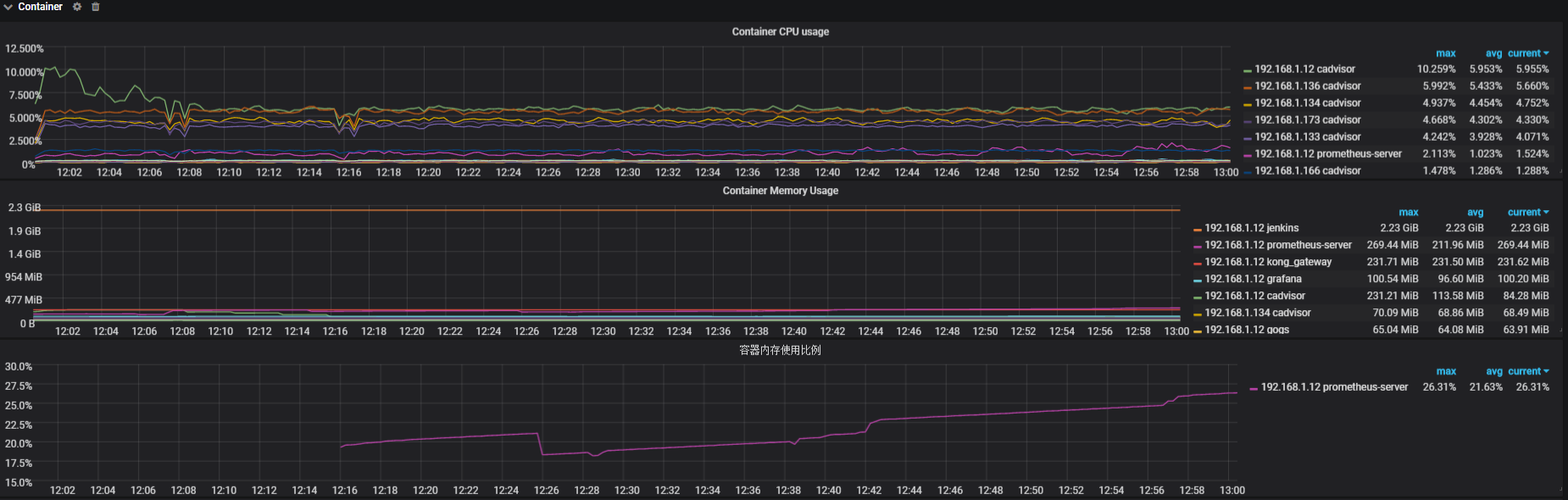The height and width of the screenshot is (500, 1568).
Task: Click the jenkins 2.3 GiB line in memory graph
Action: tap(607, 209)
